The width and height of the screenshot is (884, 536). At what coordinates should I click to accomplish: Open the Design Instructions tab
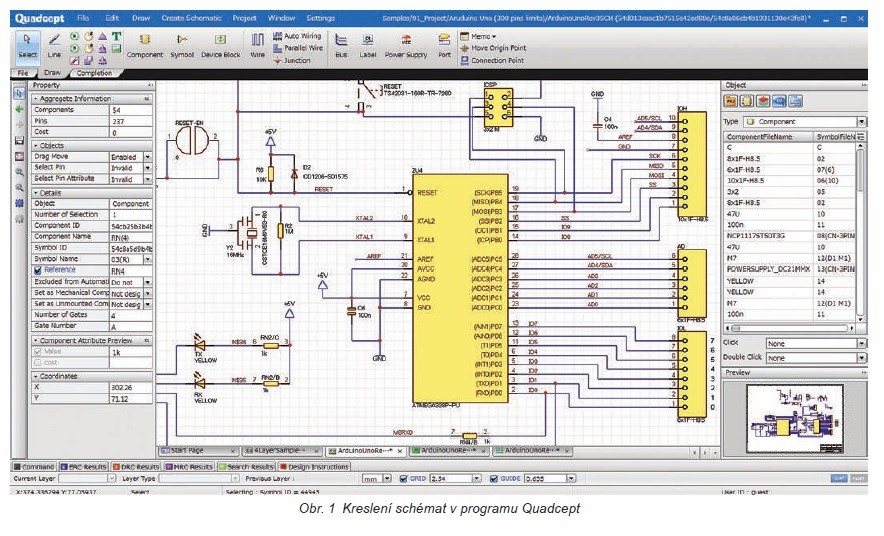pos(314,467)
